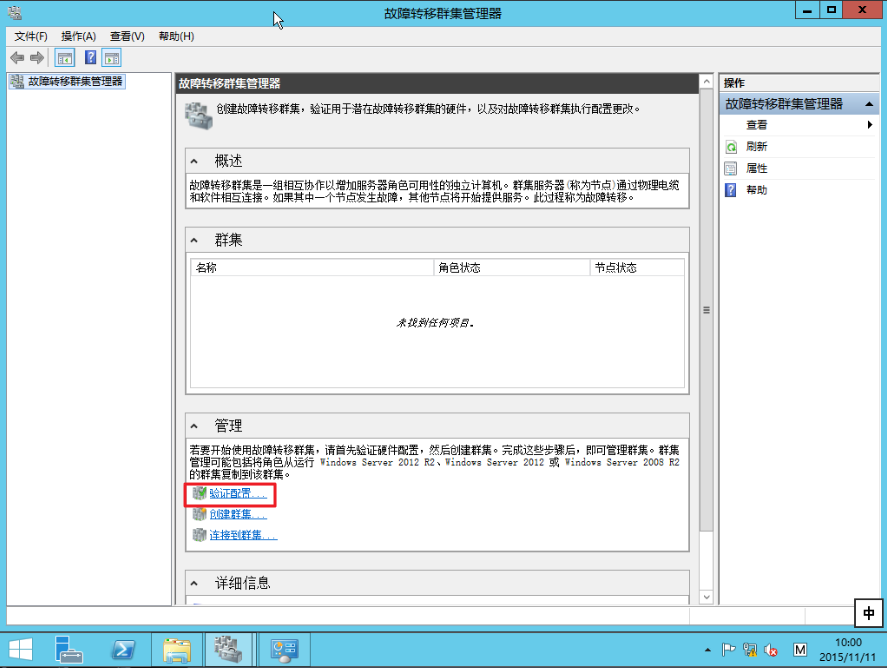Click the icon beside 验证配置 link
The height and width of the screenshot is (668, 887).
tap(199, 493)
